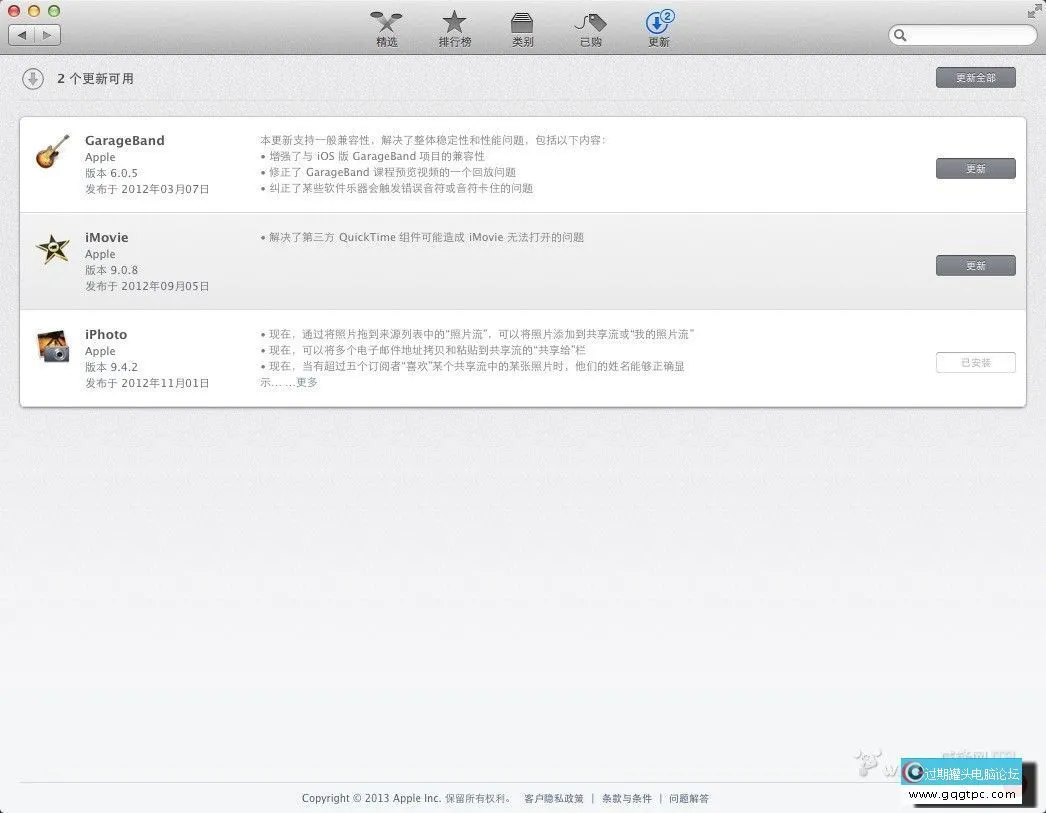Update iMovie with its 更新 button
The width and height of the screenshot is (1046, 813).
[x=975, y=265]
